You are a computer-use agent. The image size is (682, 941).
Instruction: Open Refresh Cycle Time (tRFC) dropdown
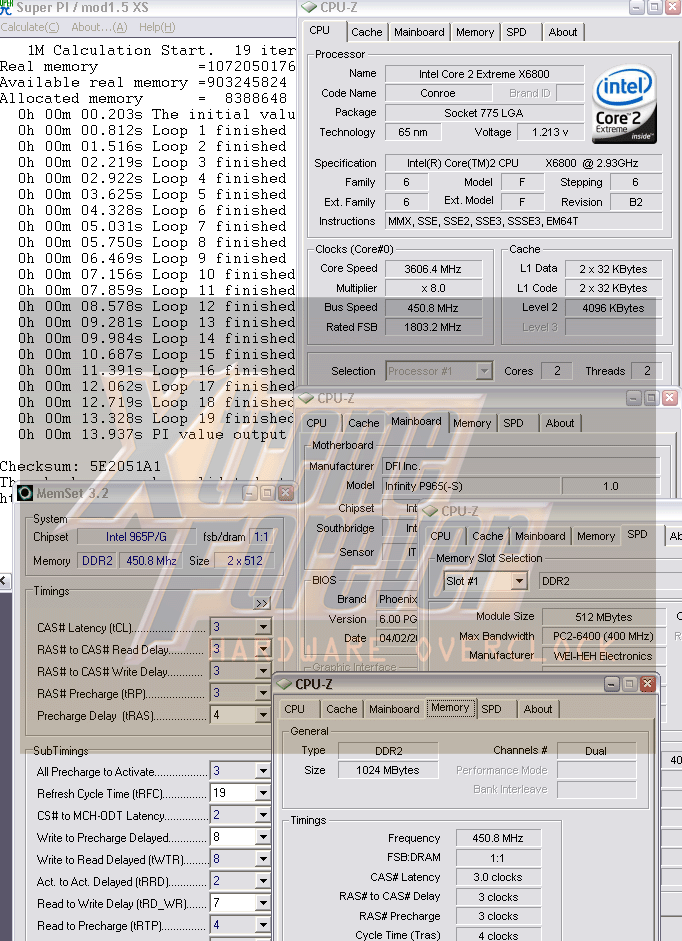pyautogui.click(x=263, y=793)
